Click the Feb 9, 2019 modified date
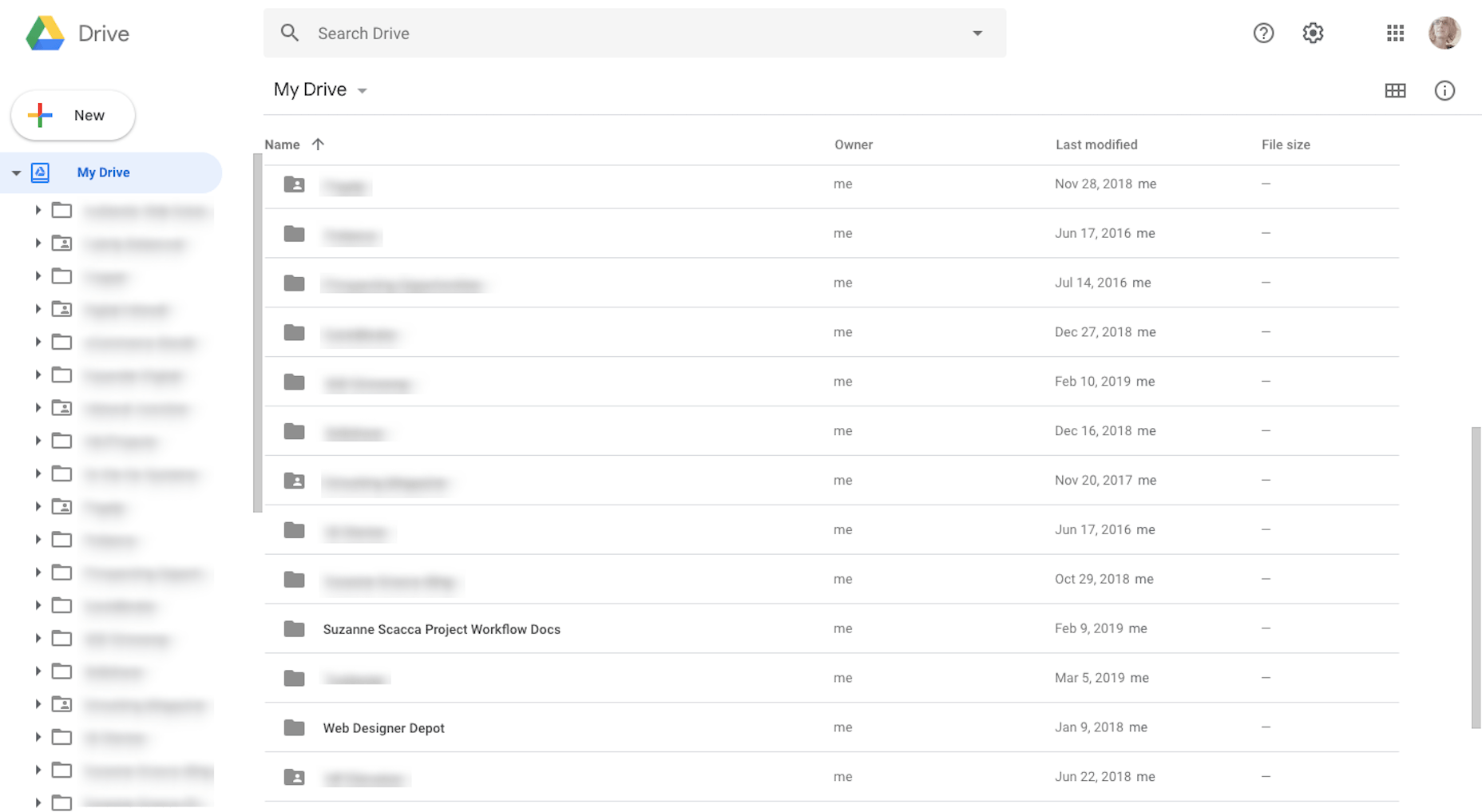Image resolution: width=1482 pixels, height=812 pixels. coord(1089,628)
